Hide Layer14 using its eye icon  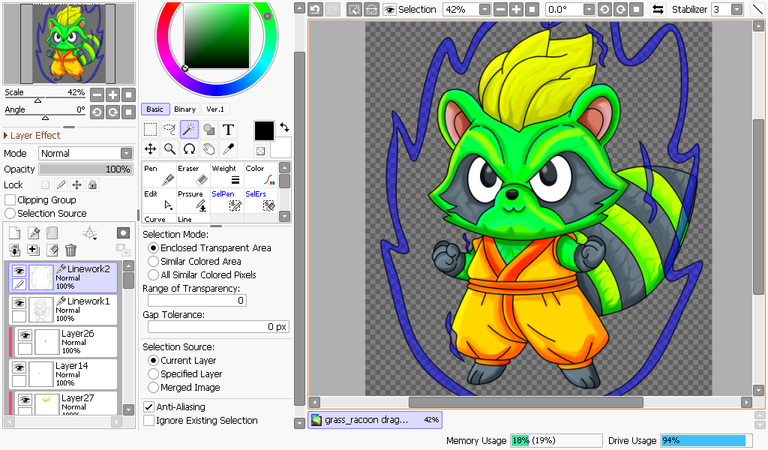click(x=19, y=368)
